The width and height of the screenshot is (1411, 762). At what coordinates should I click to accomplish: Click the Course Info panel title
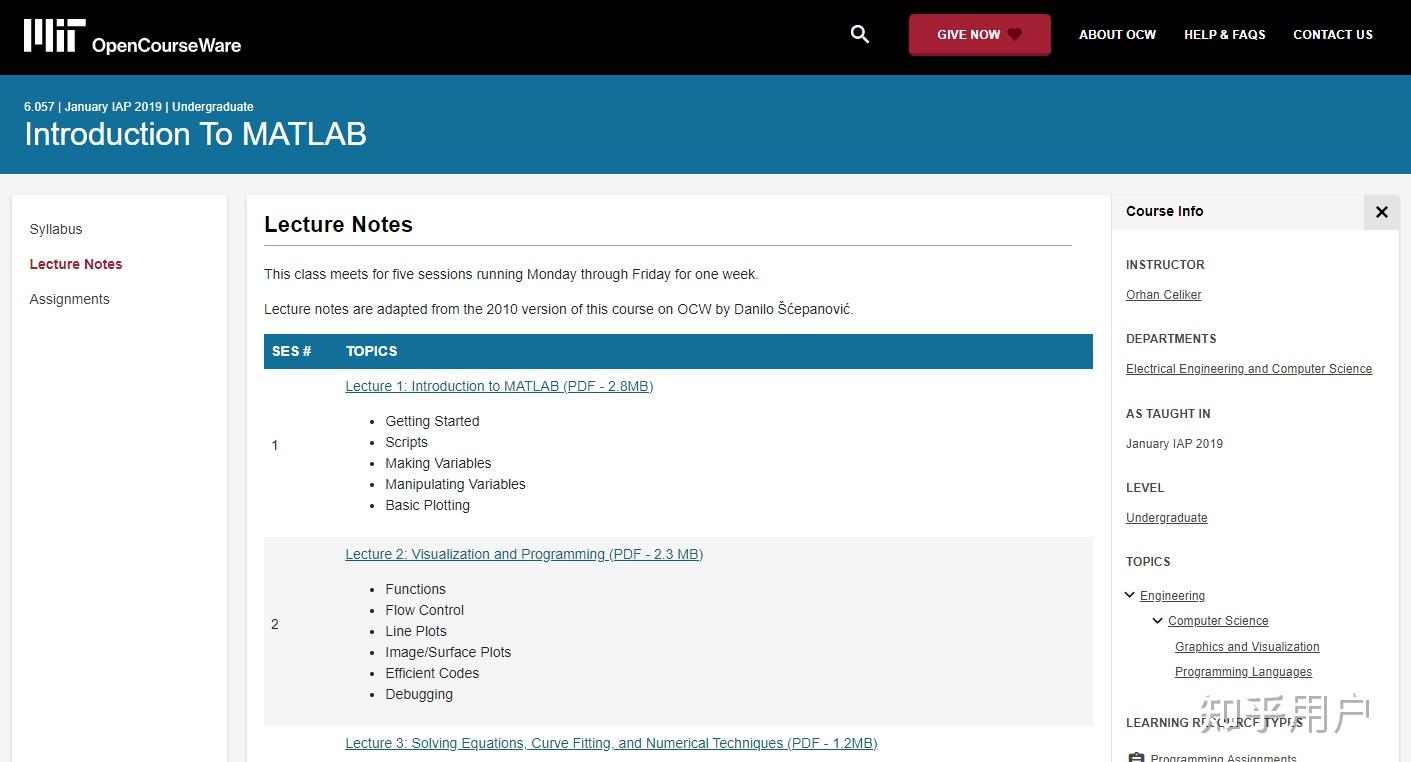tap(1164, 211)
